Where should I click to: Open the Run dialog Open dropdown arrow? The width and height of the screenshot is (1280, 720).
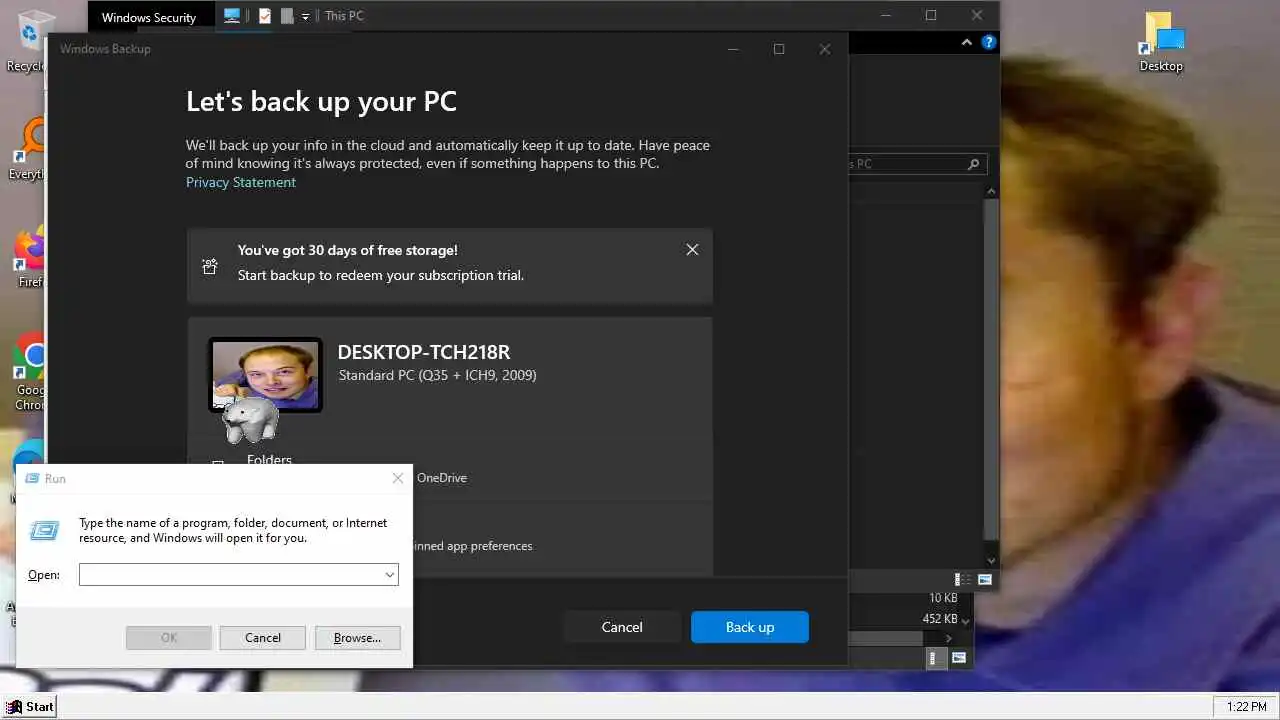[x=389, y=575]
